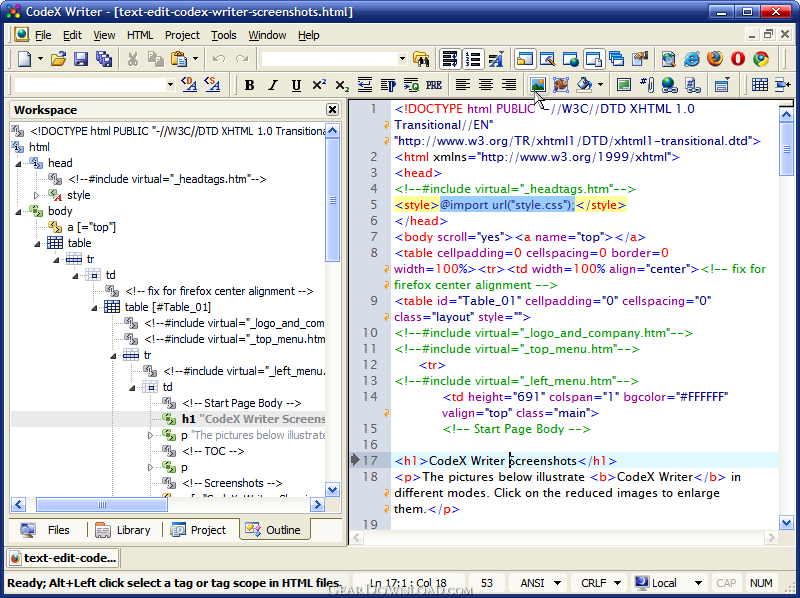Toggle word wrap in the editor
Screen dimensions: 800x598
pos(449,59)
